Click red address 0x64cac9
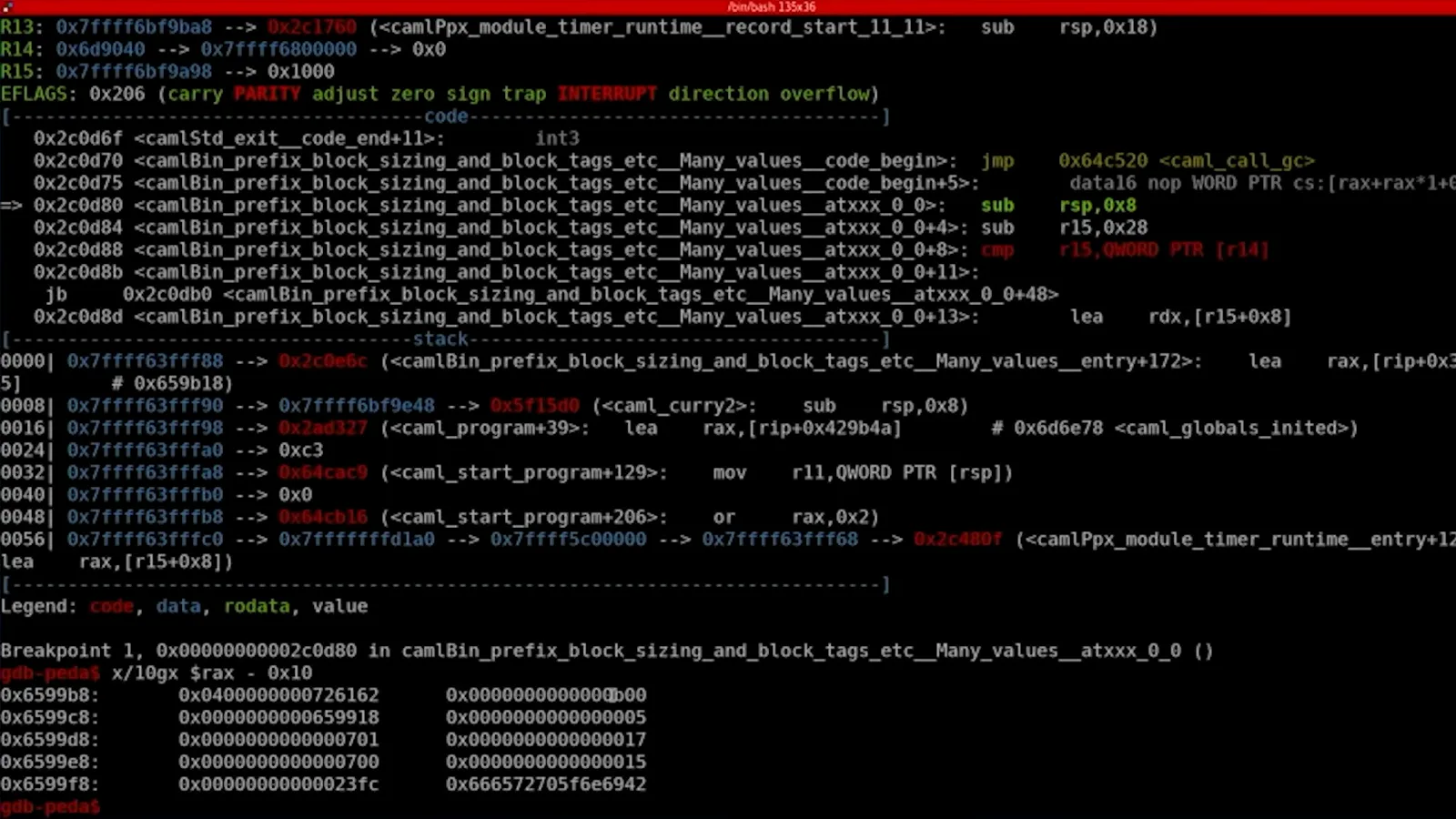 coord(323,473)
